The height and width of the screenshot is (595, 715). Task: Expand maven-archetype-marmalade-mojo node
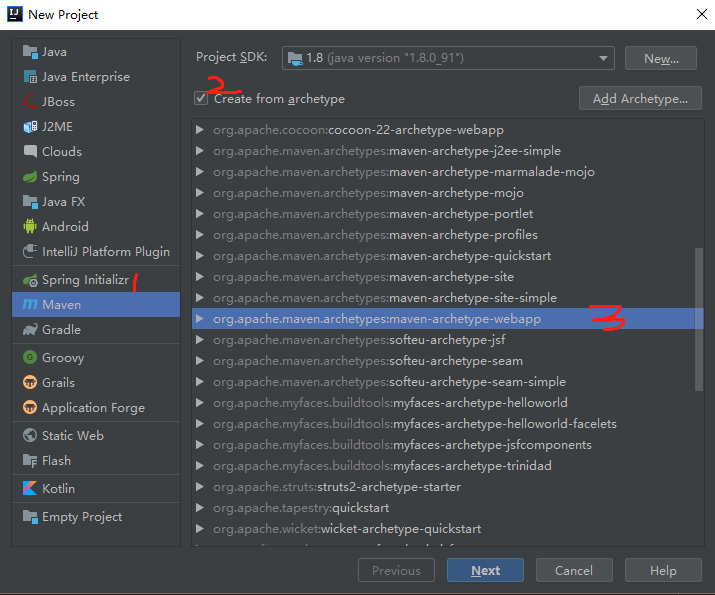[199, 172]
